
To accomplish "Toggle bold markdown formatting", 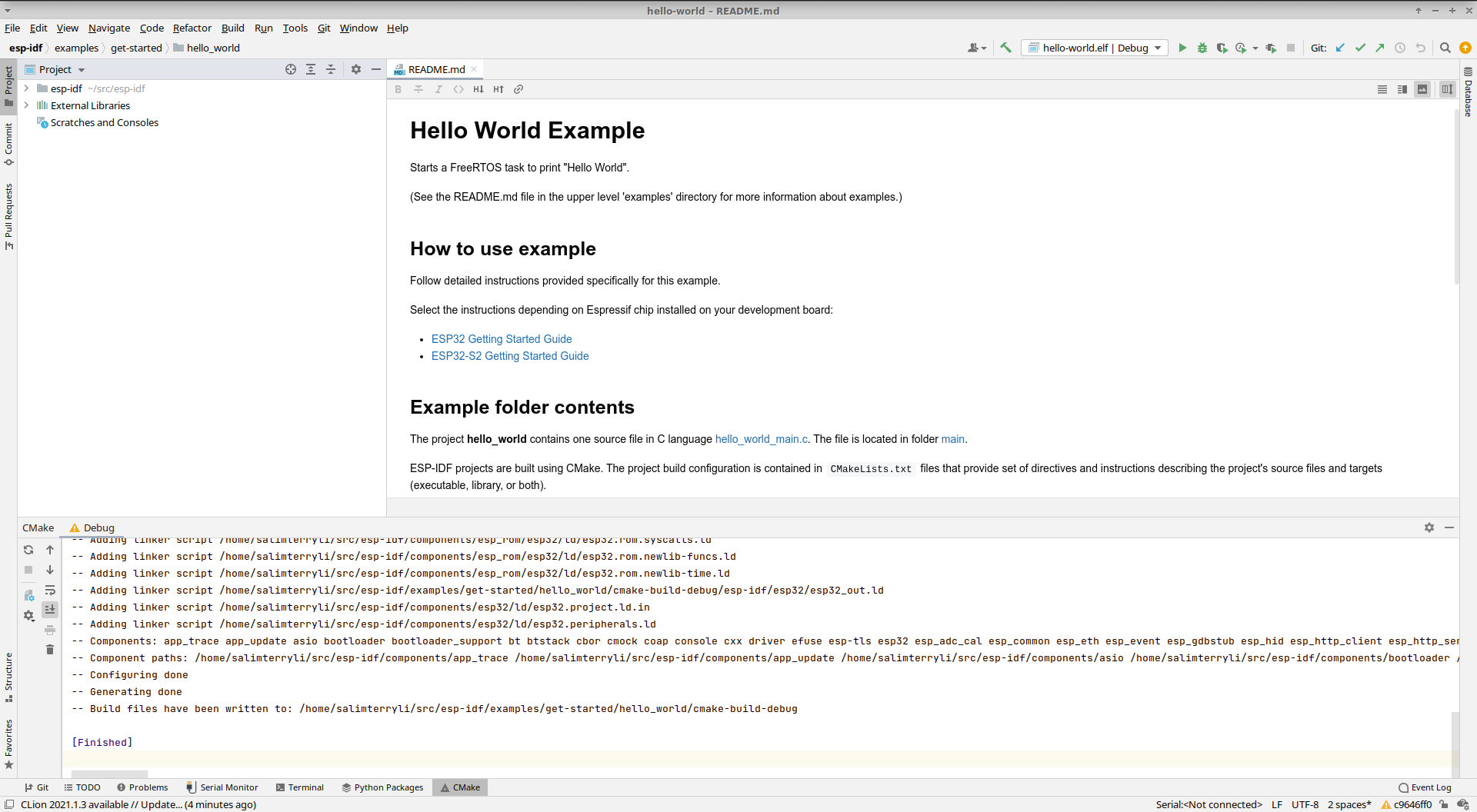I will click(398, 89).
